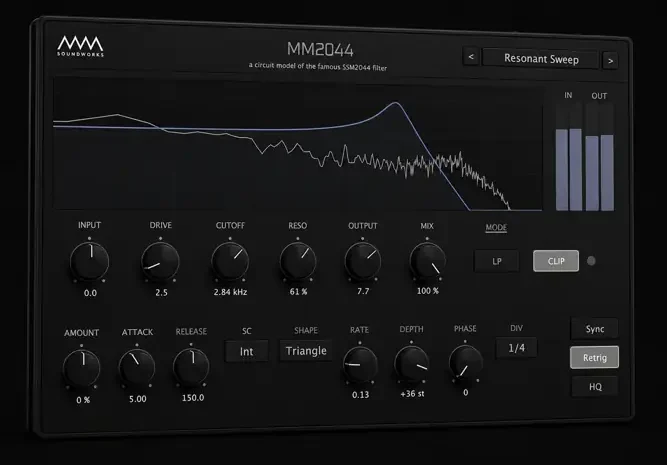Screen dimensions: 667x465
Task: Click the RELEASE knob
Action: (x=191, y=366)
